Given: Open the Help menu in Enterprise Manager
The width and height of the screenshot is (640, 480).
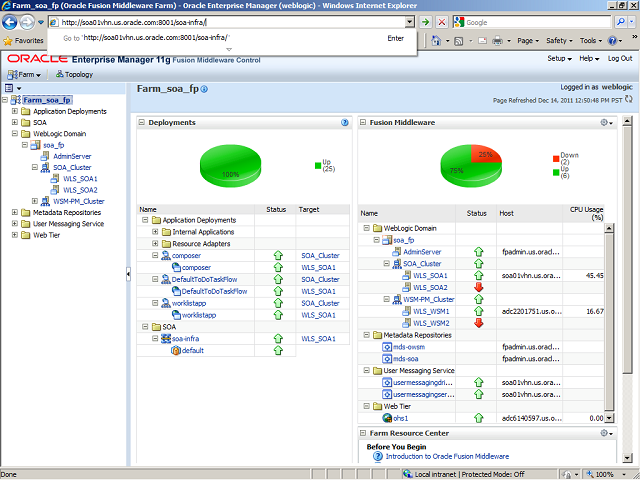Looking at the screenshot, I should click(x=589, y=59).
